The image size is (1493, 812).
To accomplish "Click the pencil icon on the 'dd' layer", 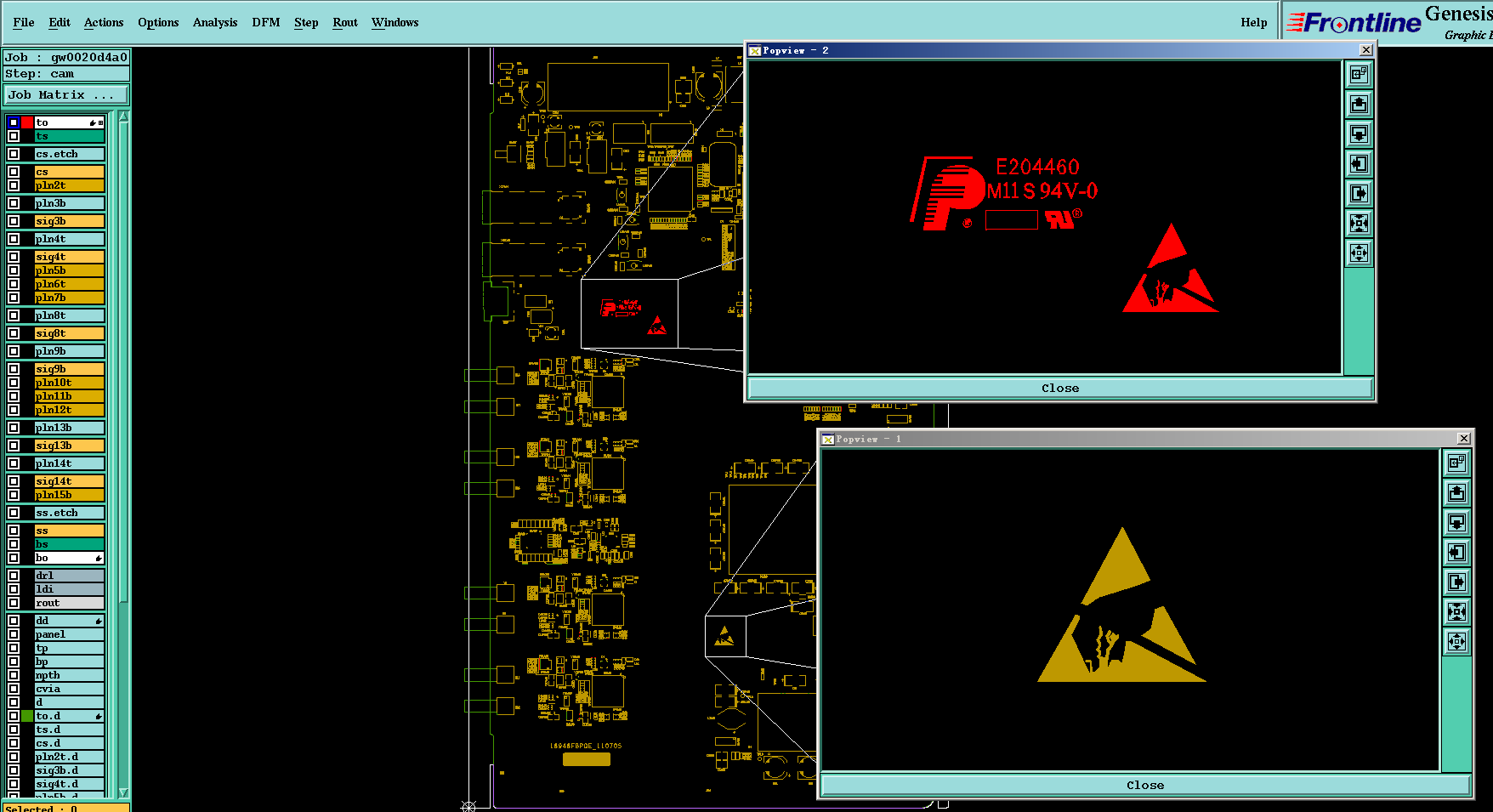I will pos(99,622).
